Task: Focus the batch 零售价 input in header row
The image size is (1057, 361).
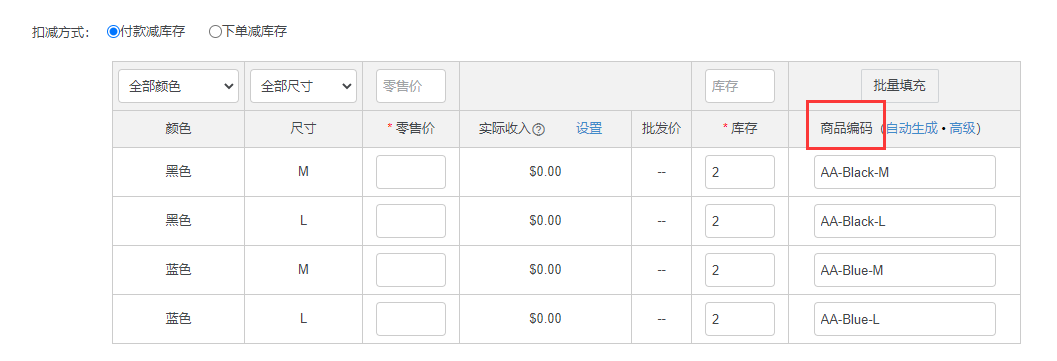Action: [x=411, y=86]
